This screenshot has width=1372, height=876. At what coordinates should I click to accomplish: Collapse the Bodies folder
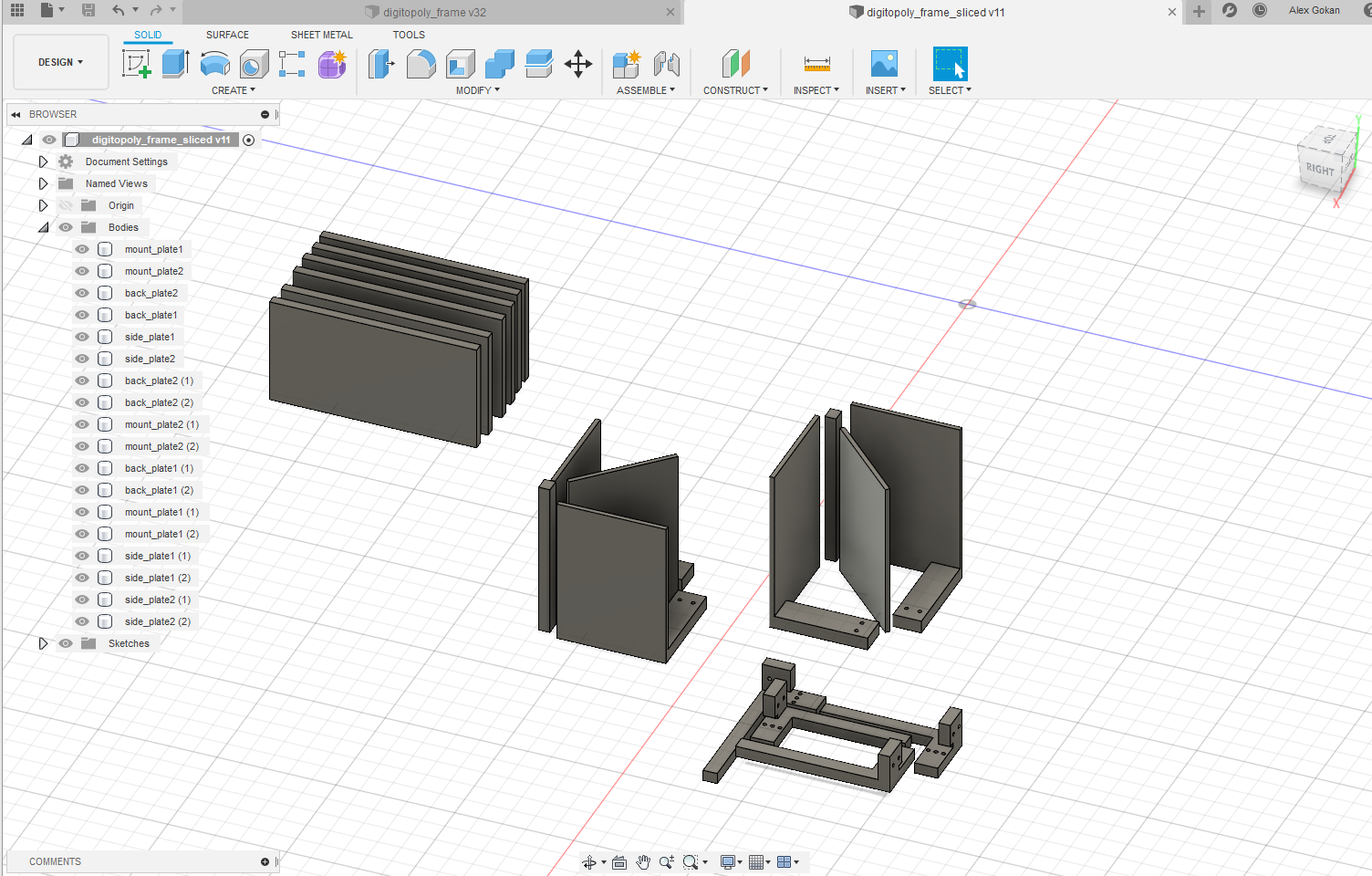43,227
